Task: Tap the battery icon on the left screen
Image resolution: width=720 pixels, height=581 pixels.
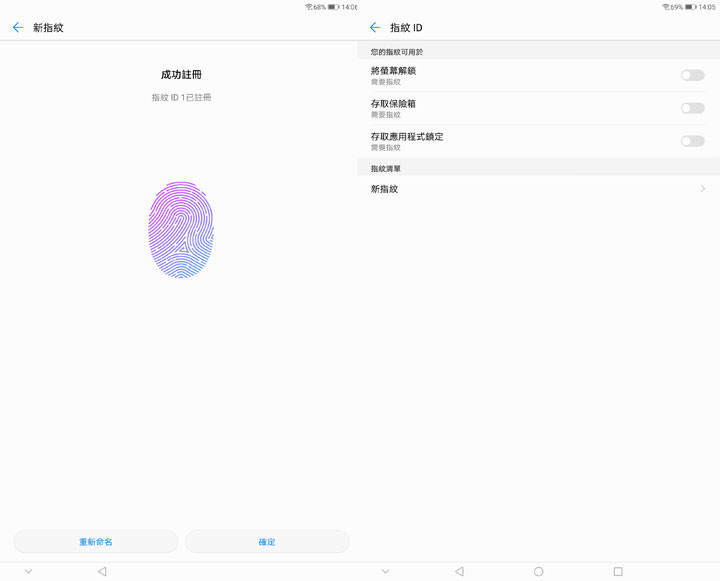Action: 333,7
